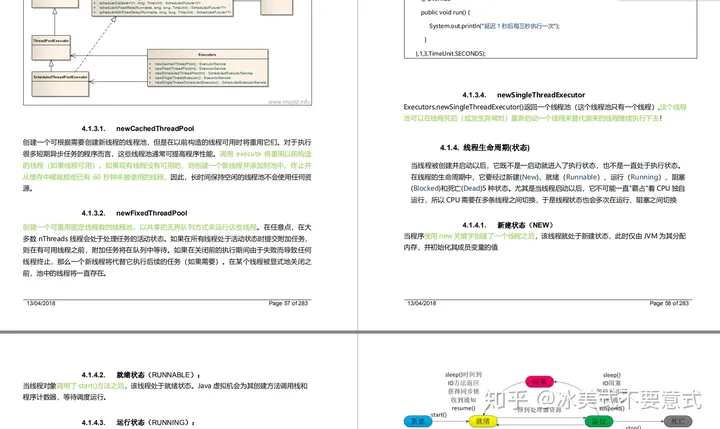Image resolution: width=720 pixels, height=429 pixels.
Task: Click the text '内存，并初始化其成员变量的值'
Action: (450, 248)
